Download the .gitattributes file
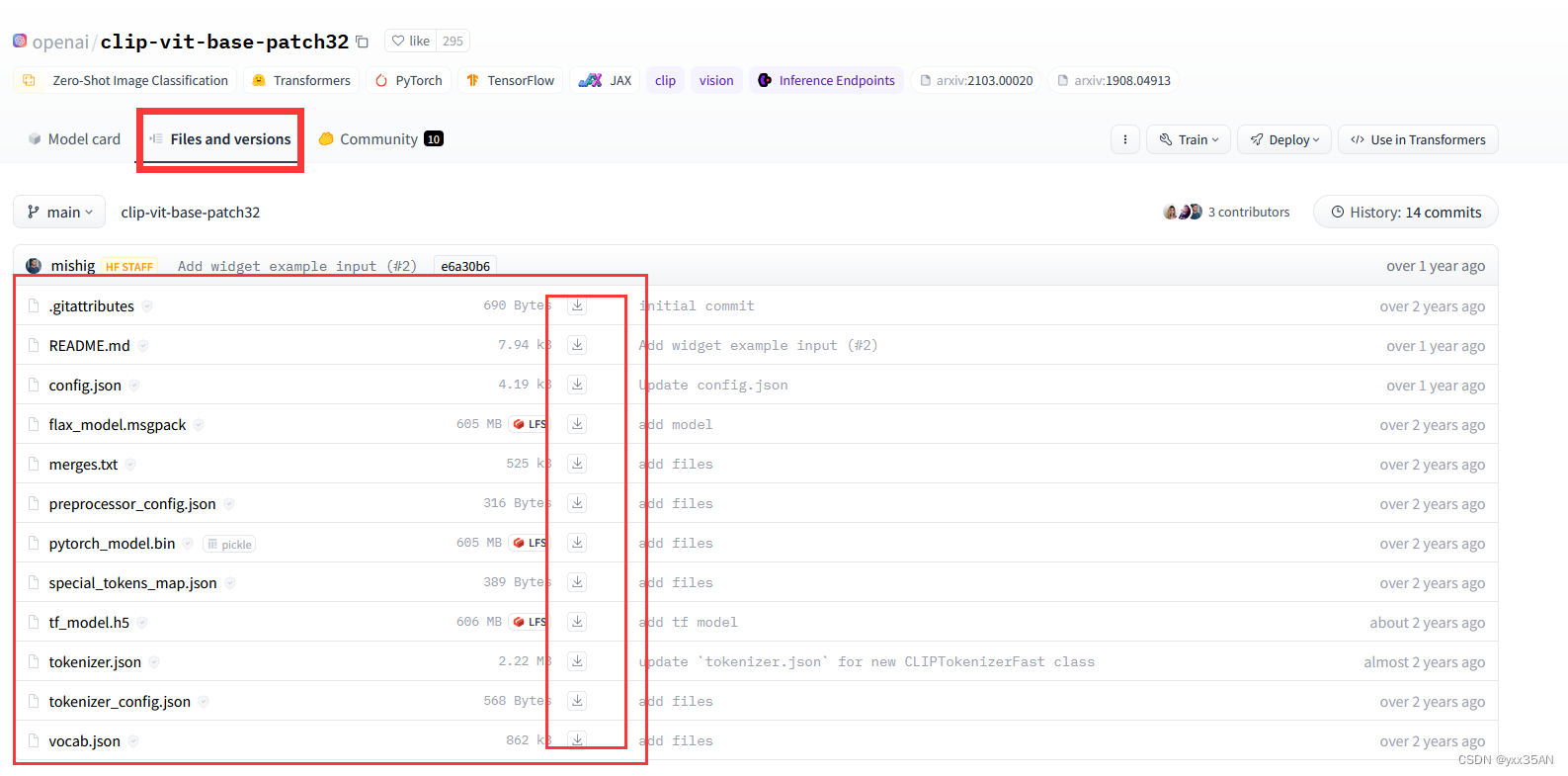The image size is (1568, 776). 577,305
